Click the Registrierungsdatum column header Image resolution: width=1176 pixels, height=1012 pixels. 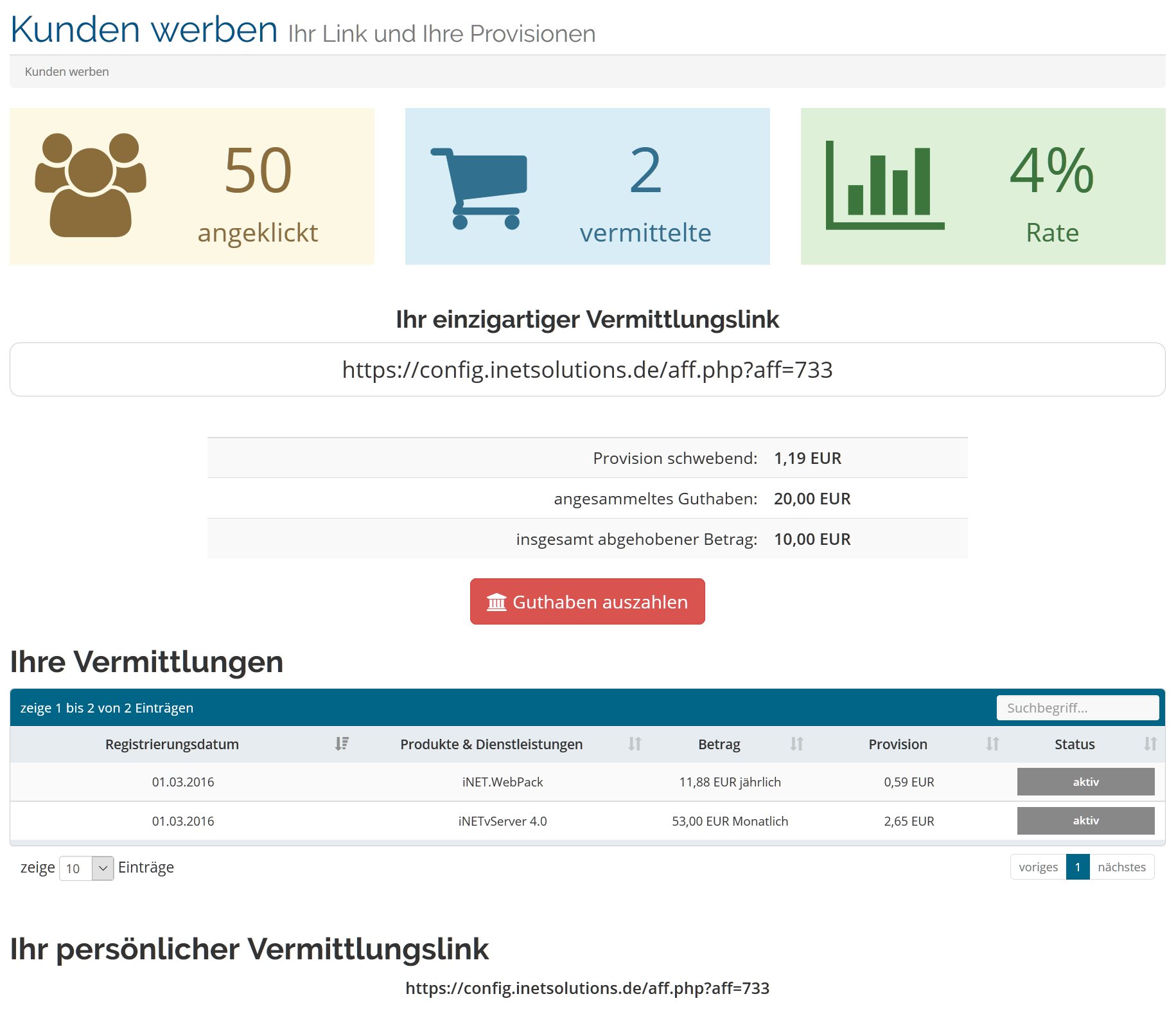(x=172, y=744)
